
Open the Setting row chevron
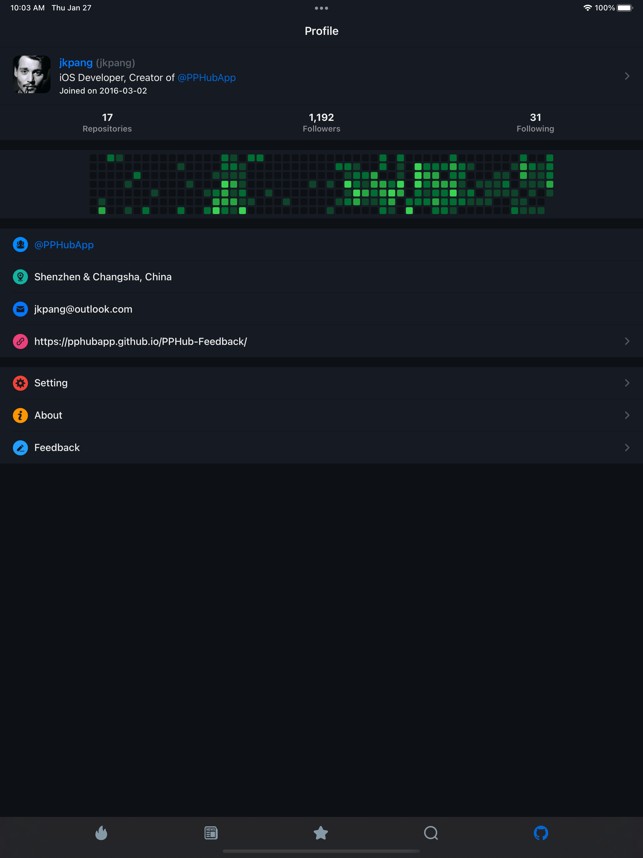627,383
